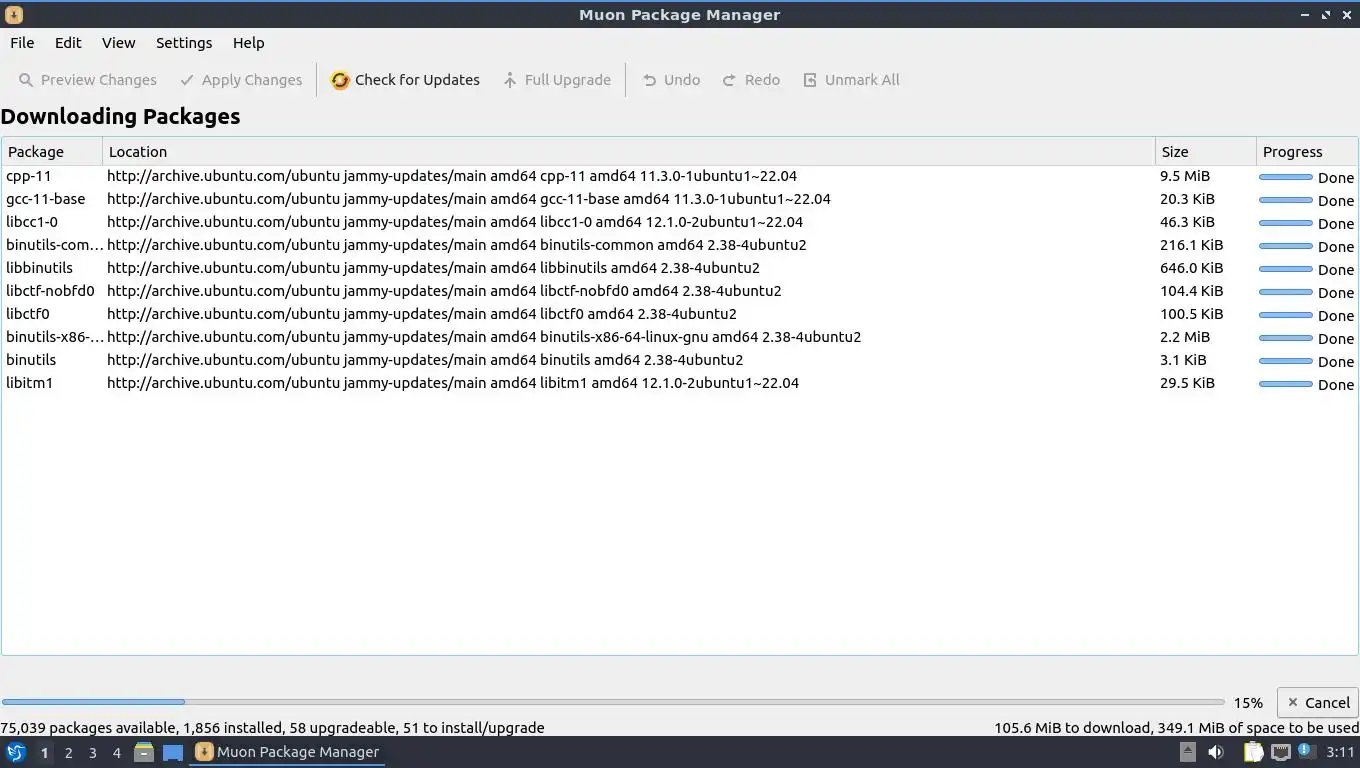Click Apply Changes toolbar button
This screenshot has width=1360, height=768.
point(241,80)
